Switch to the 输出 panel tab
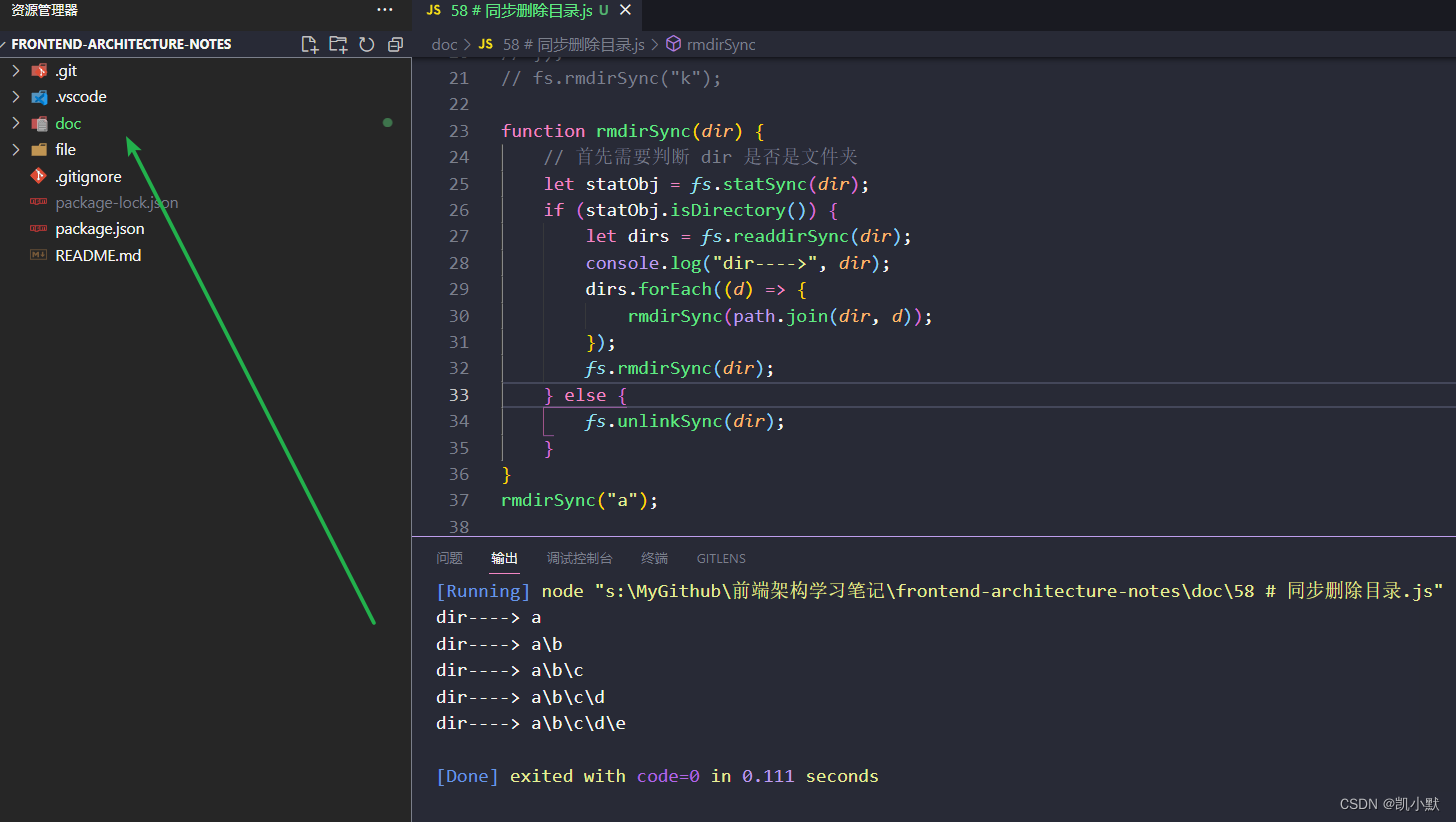Screen dimensions: 1456x822 pos(505,558)
